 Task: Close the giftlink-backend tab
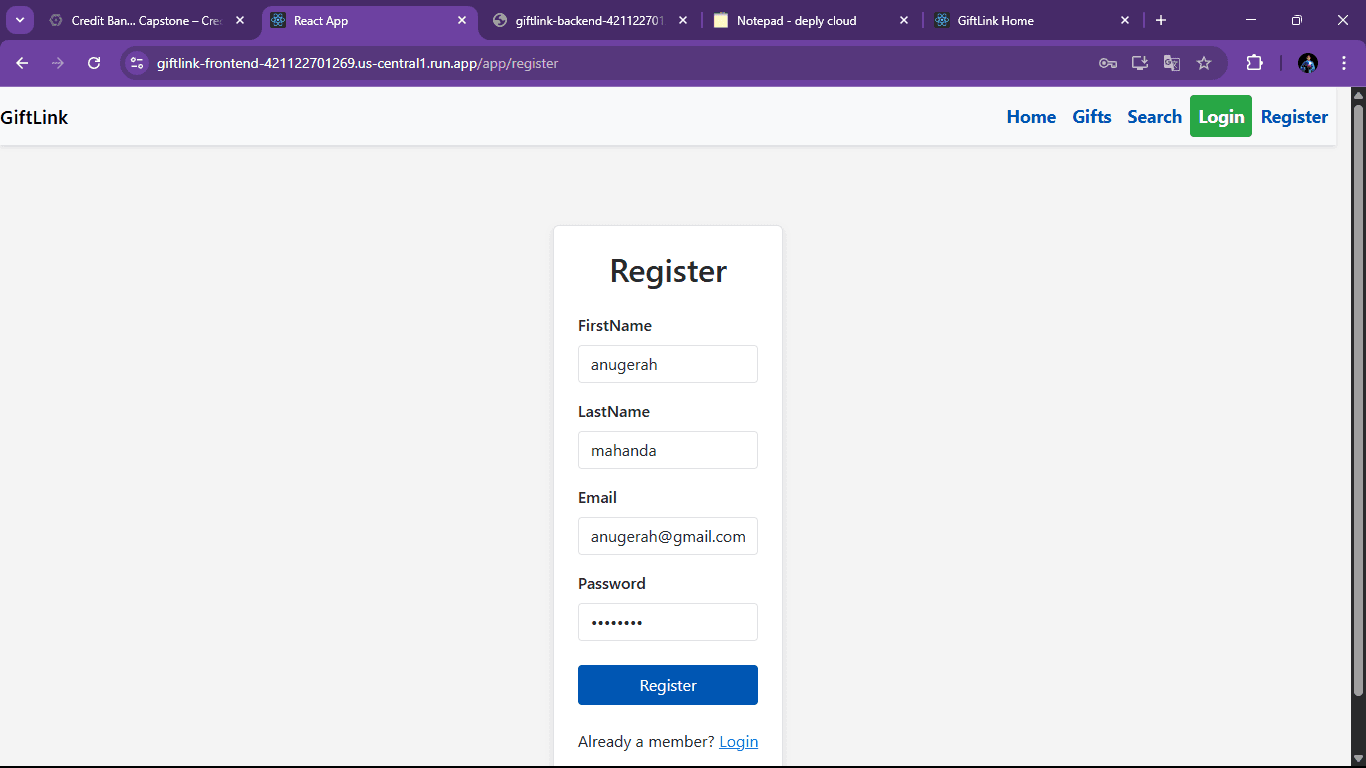click(x=682, y=20)
